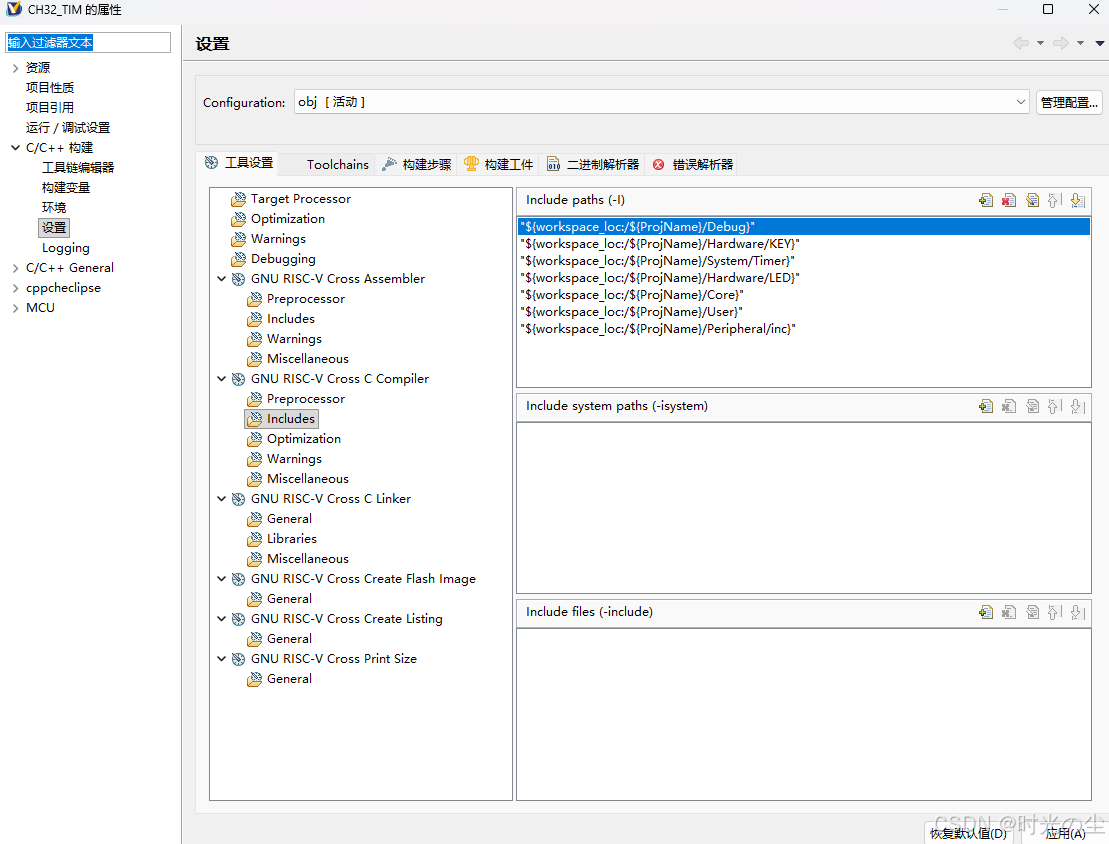The width and height of the screenshot is (1109, 844).
Task: Add an include file (-include)
Action: coord(986,612)
